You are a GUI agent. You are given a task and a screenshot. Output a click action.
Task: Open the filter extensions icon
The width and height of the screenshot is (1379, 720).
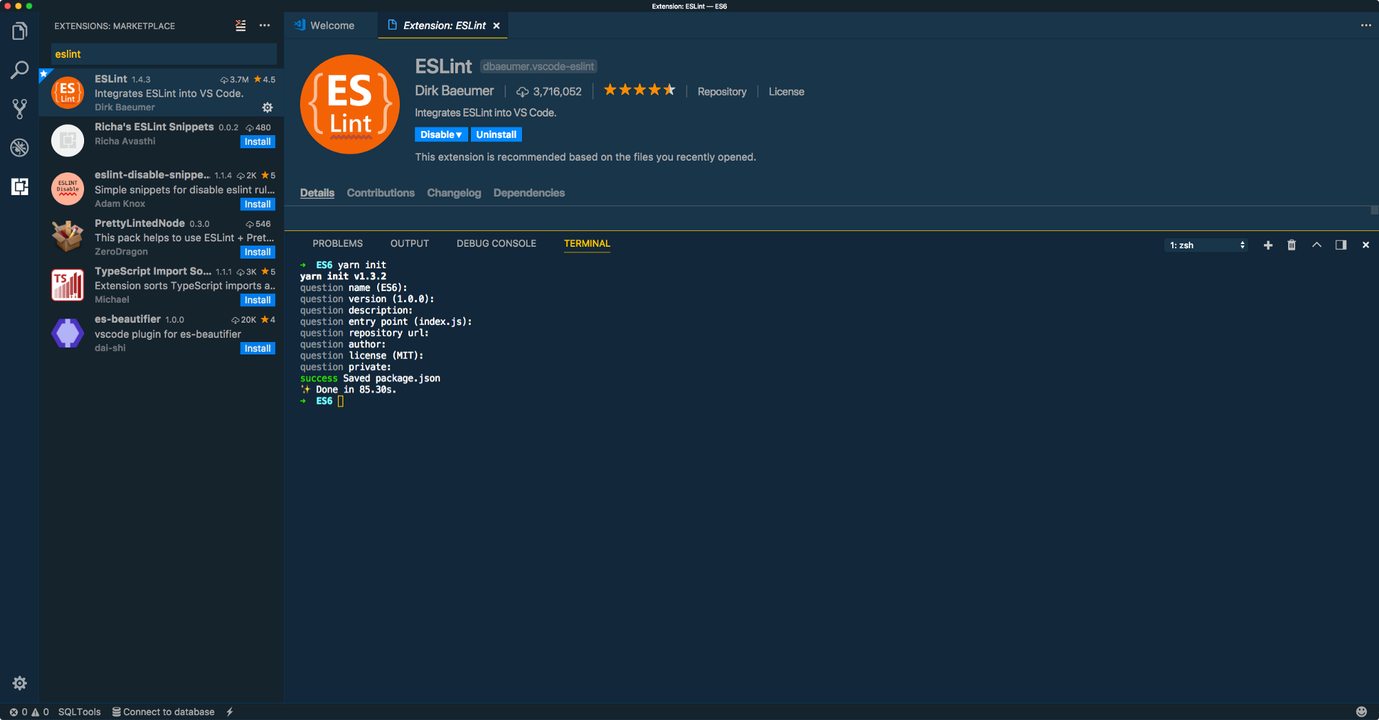(x=240, y=25)
